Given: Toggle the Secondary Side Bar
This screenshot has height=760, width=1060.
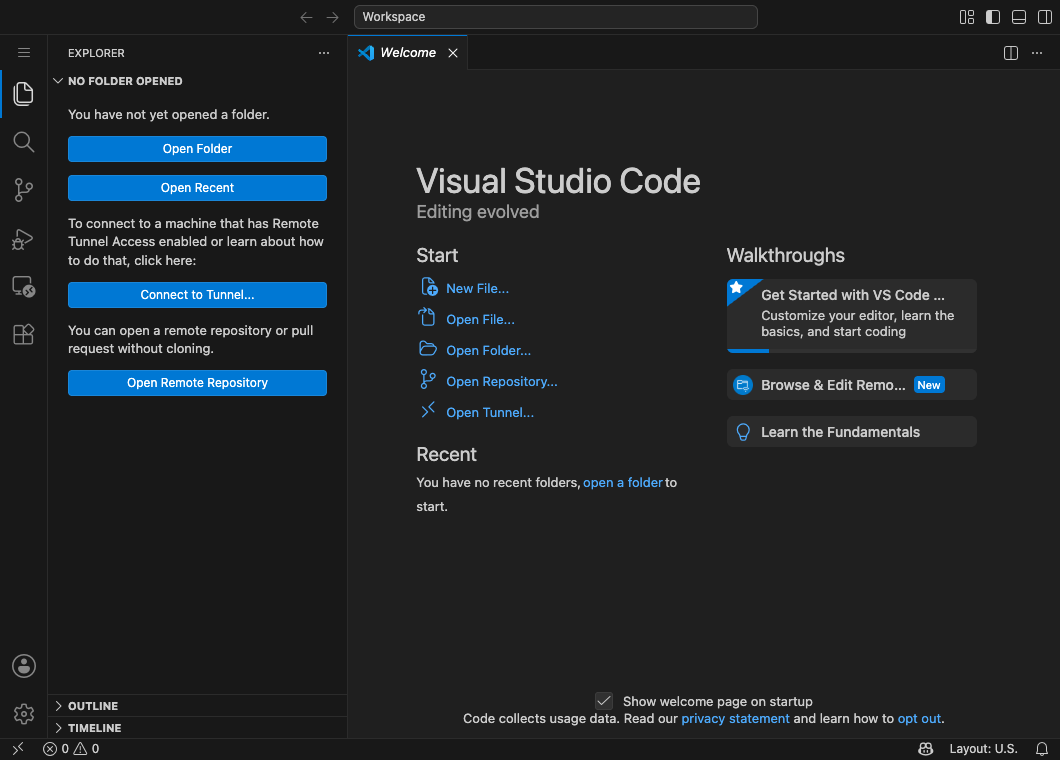Looking at the screenshot, I should [x=1044, y=18].
